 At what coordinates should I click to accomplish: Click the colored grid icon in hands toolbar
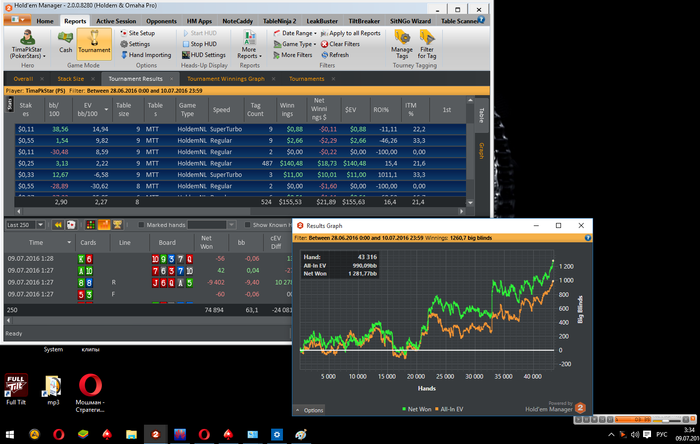[91, 225]
